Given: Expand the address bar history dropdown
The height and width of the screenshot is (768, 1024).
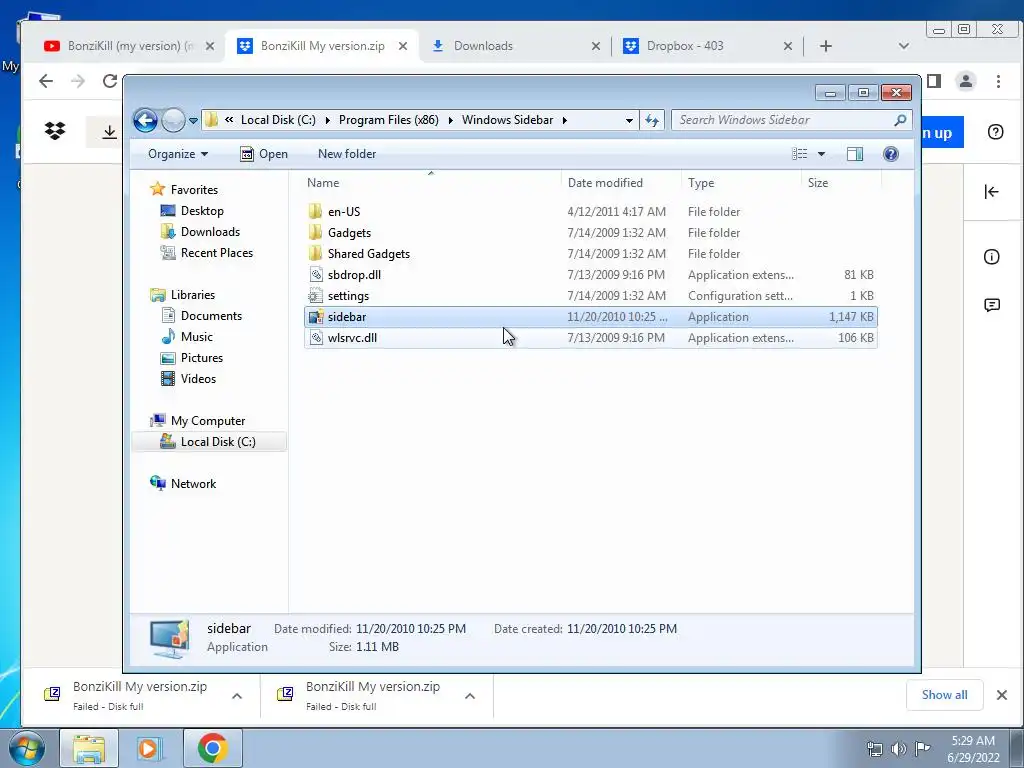Looking at the screenshot, I should point(629,120).
